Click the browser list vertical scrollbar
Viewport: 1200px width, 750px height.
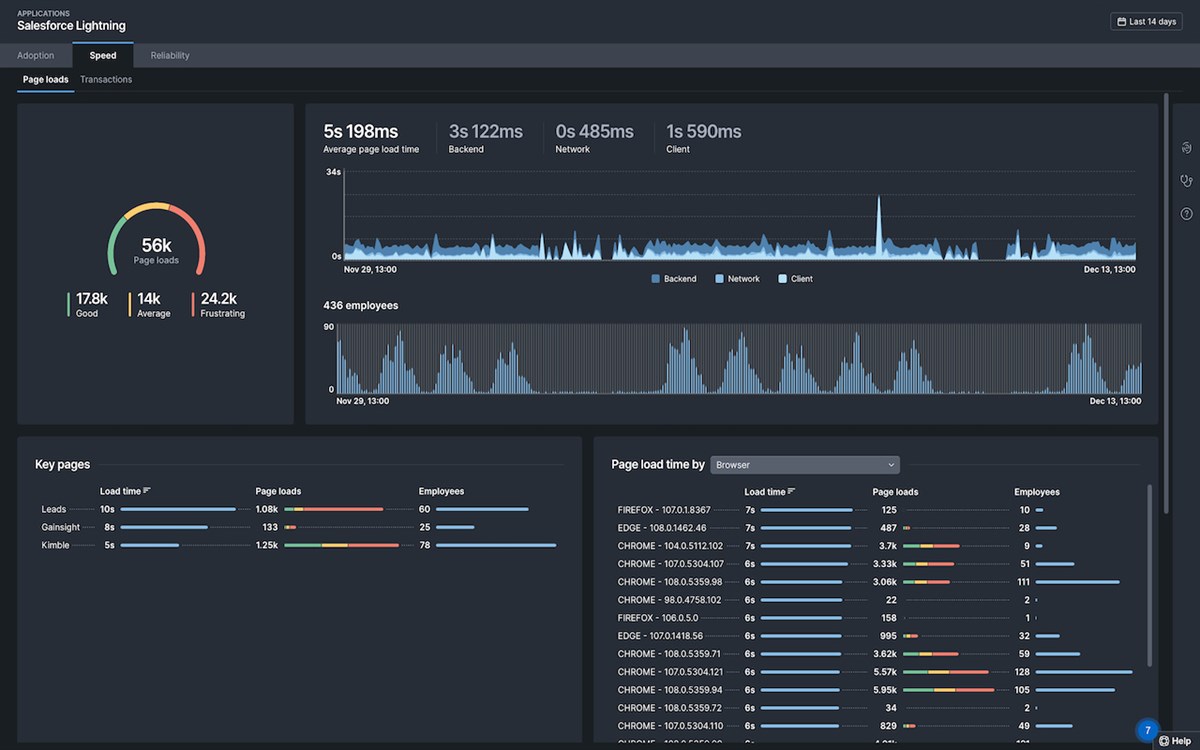pos(1149,575)
